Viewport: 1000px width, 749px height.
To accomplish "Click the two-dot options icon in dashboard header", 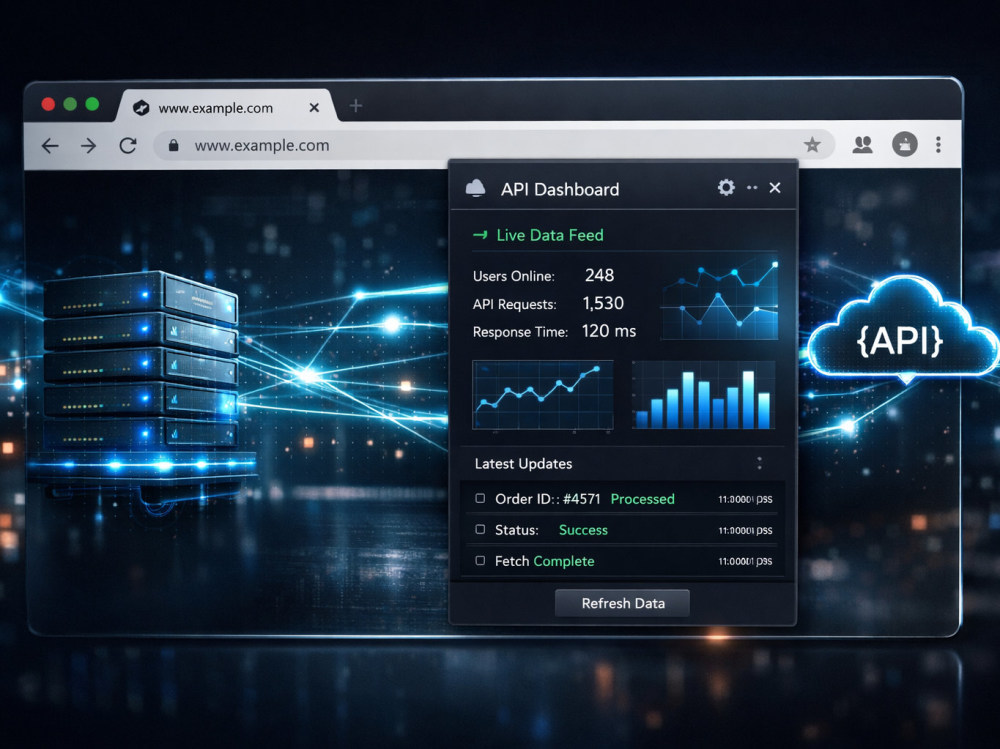I will (x=752, y=188).
